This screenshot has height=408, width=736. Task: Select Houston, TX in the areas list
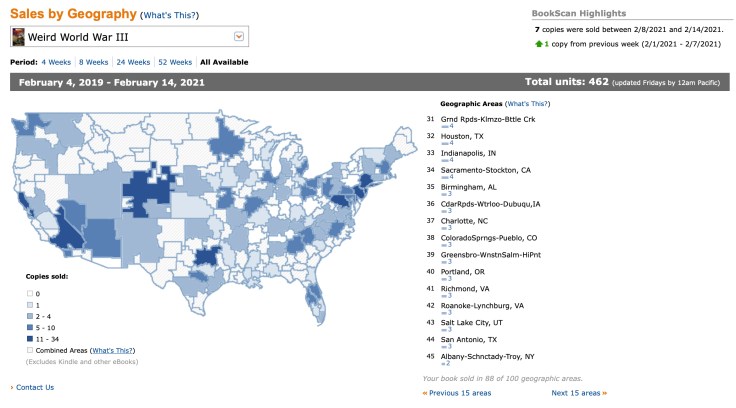click(x=461, y=136)
